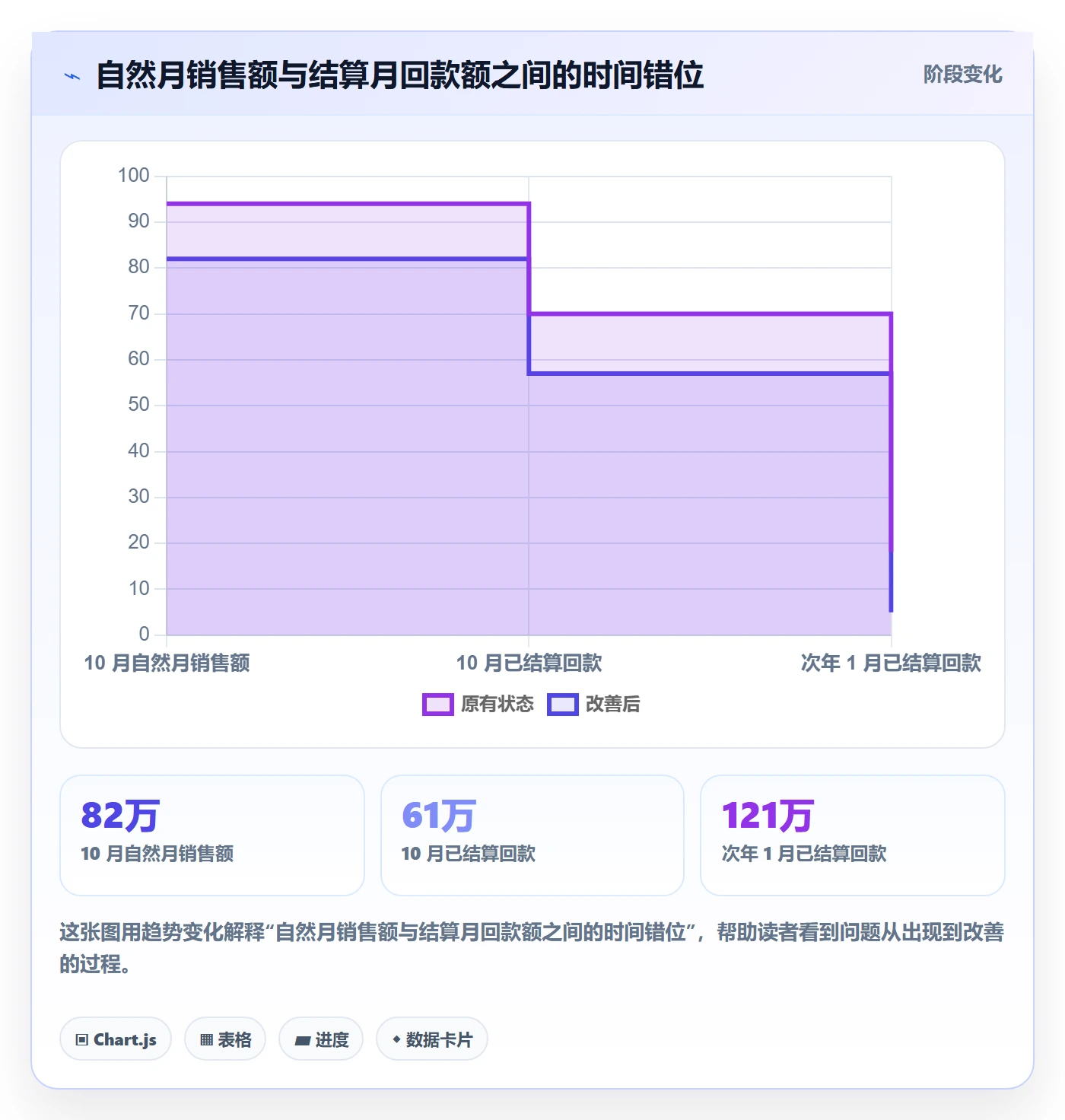Select the 进度 tag

tap(321, 1039)
